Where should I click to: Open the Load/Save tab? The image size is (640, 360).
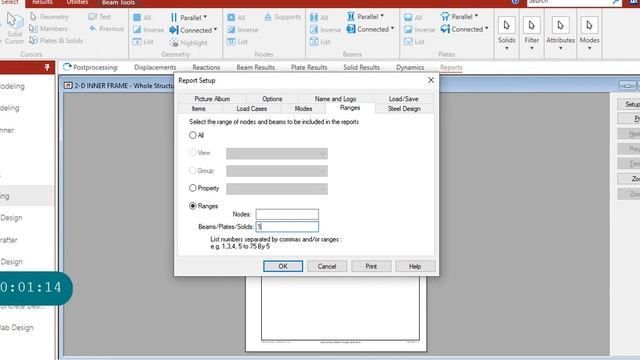pos(403,99)
